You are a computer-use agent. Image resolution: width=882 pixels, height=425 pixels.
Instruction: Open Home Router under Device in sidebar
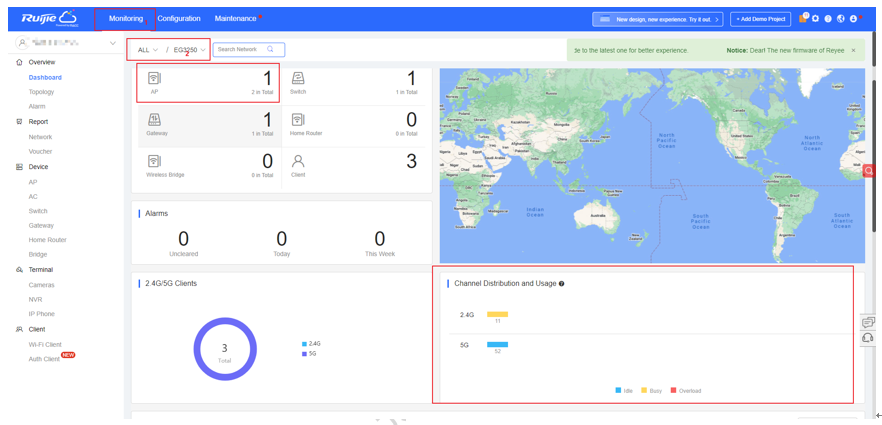(48, 240)
